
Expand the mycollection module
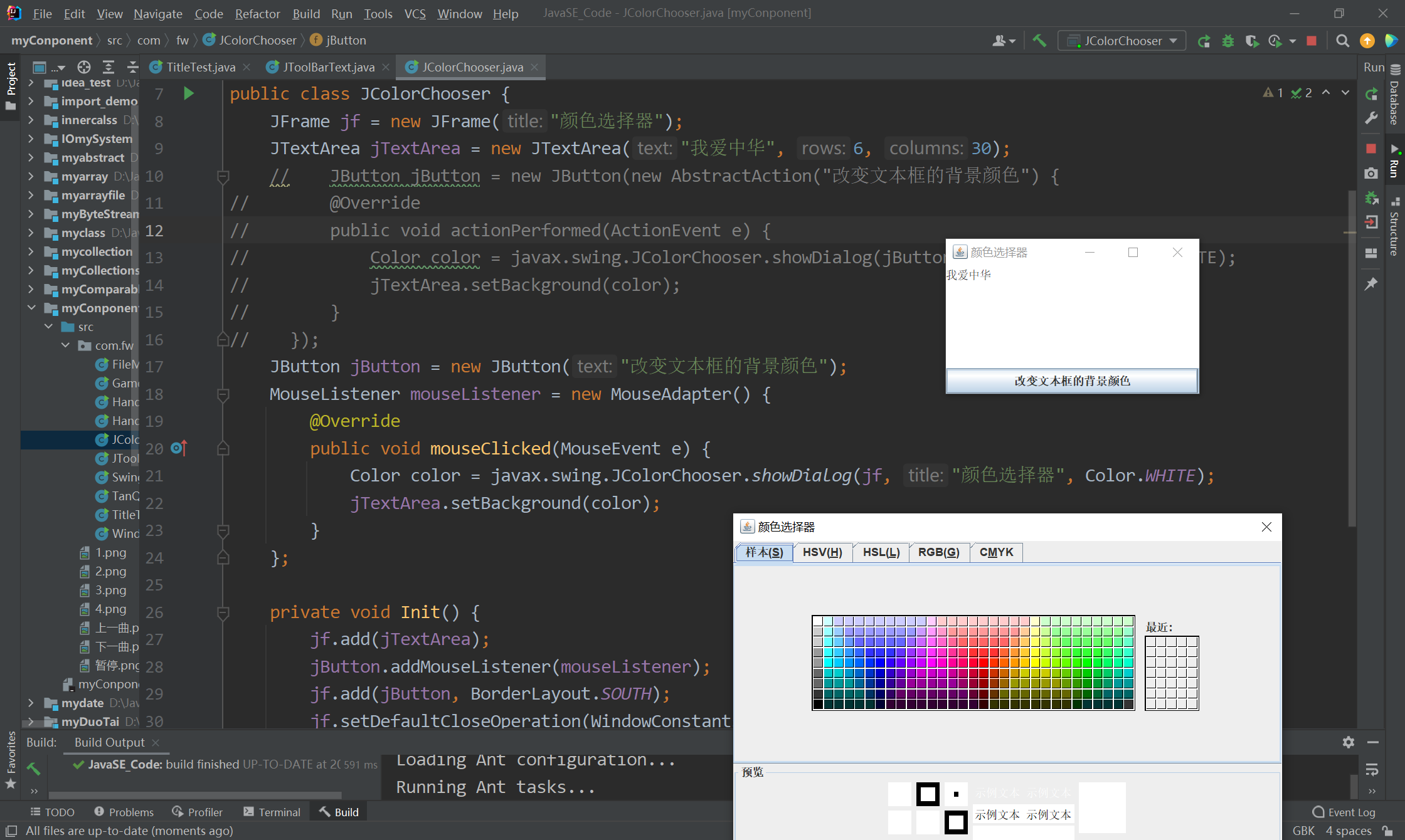point(31,251)
